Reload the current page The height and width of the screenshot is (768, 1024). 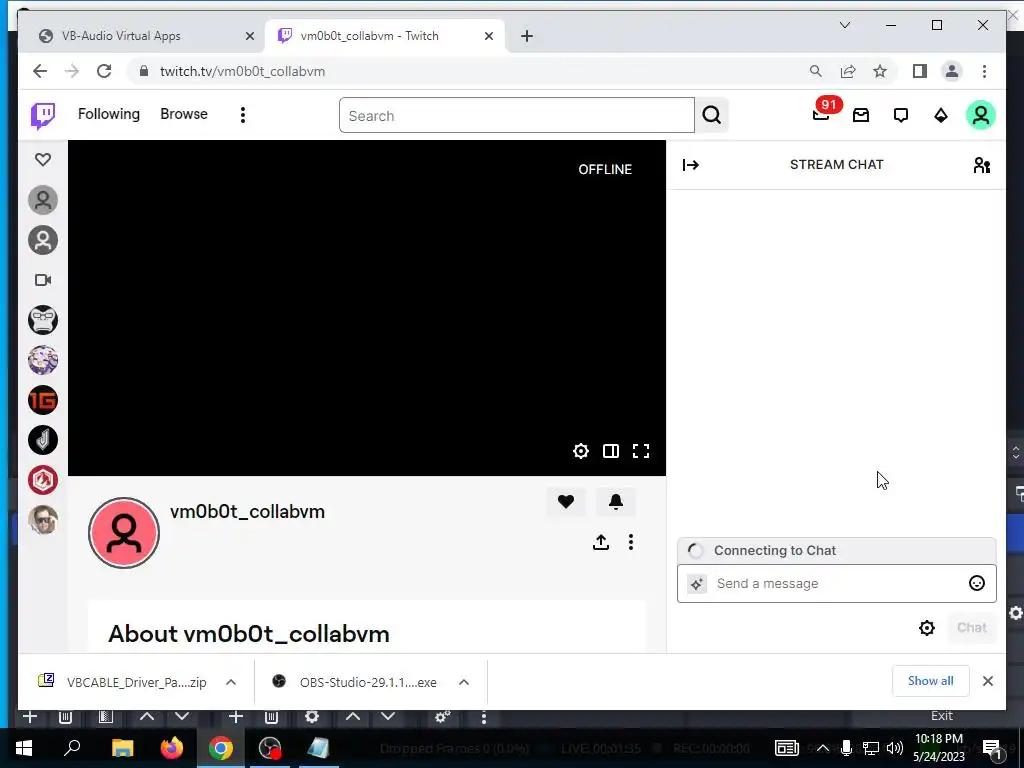[x=104, y=71]
